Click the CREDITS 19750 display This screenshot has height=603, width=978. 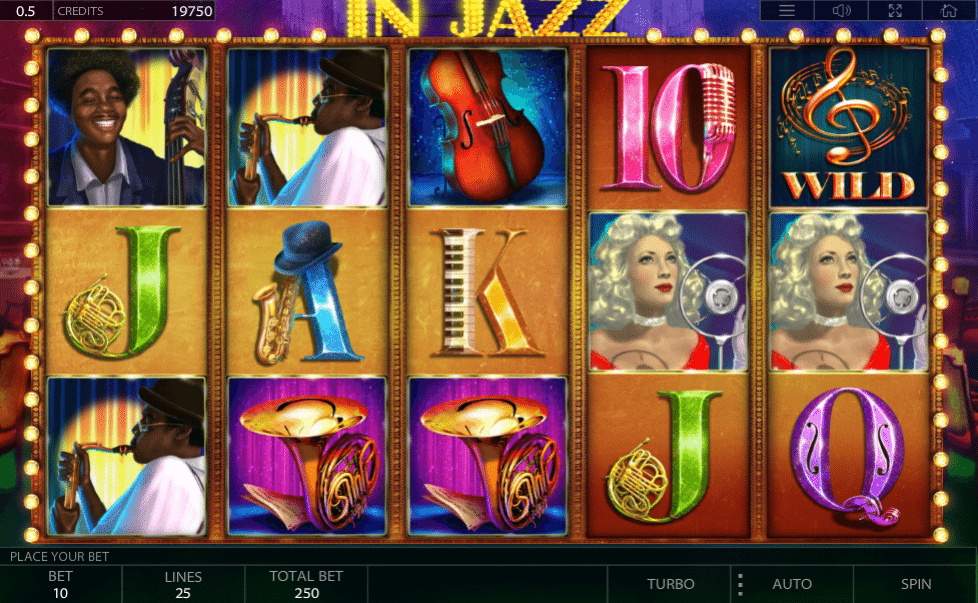[134, 11]
